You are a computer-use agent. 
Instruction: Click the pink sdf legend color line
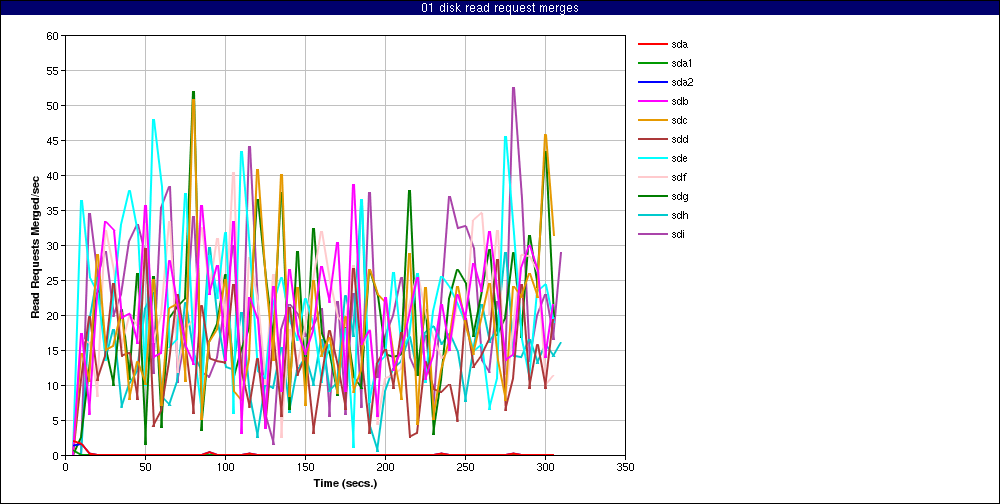[x=652, y=177]
